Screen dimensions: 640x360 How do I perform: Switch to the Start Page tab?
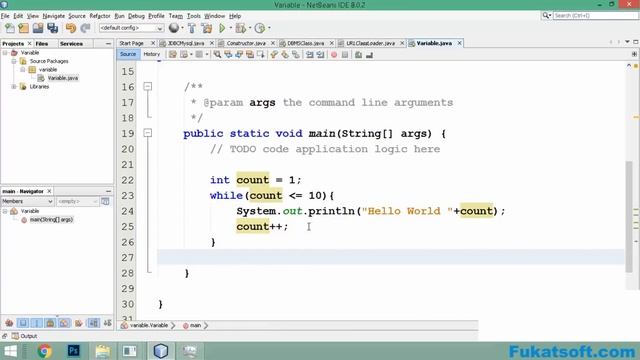pyautogui.click(x=131, y=43)
